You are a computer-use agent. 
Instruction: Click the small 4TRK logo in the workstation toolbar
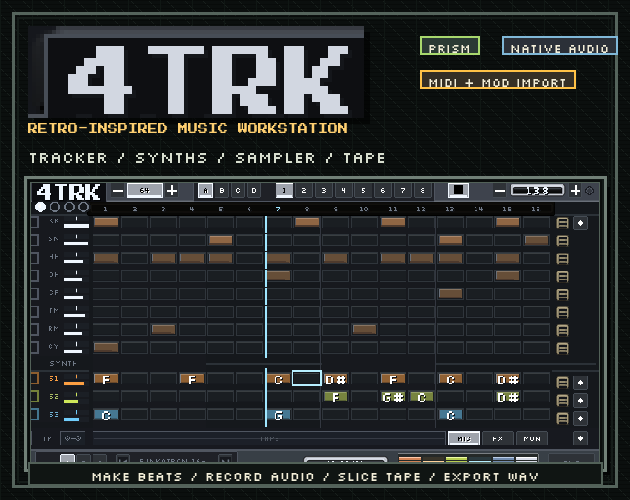click(x=68, y=192)
